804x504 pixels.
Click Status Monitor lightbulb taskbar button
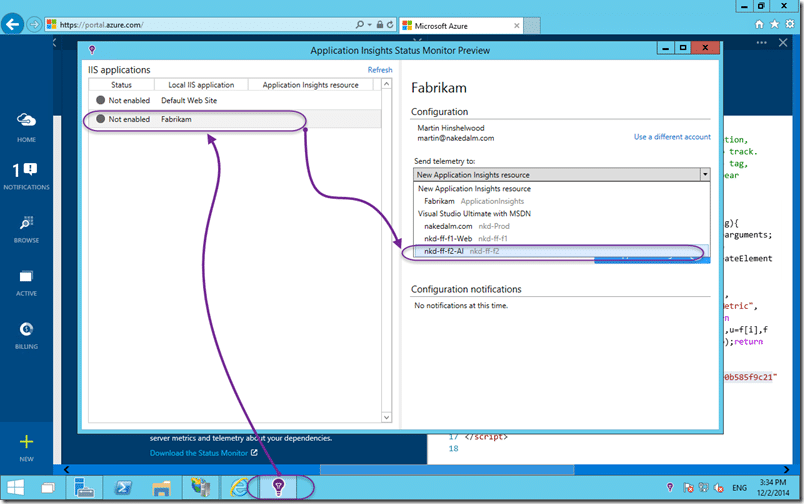pyautogui.click(x=278, y=488)
